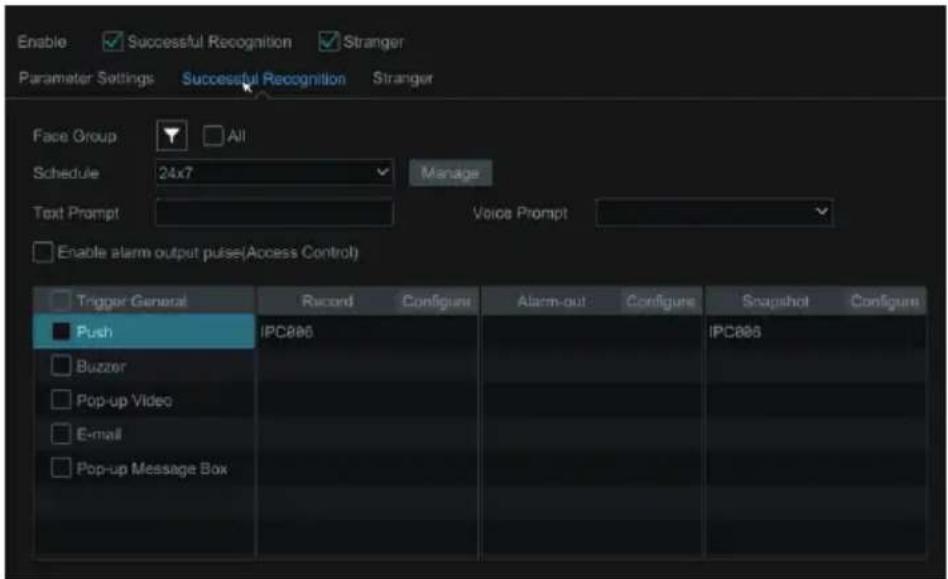Toggle the Push trigger checkbox
This screenshot has width=948, height=579.
coord(60,331)
